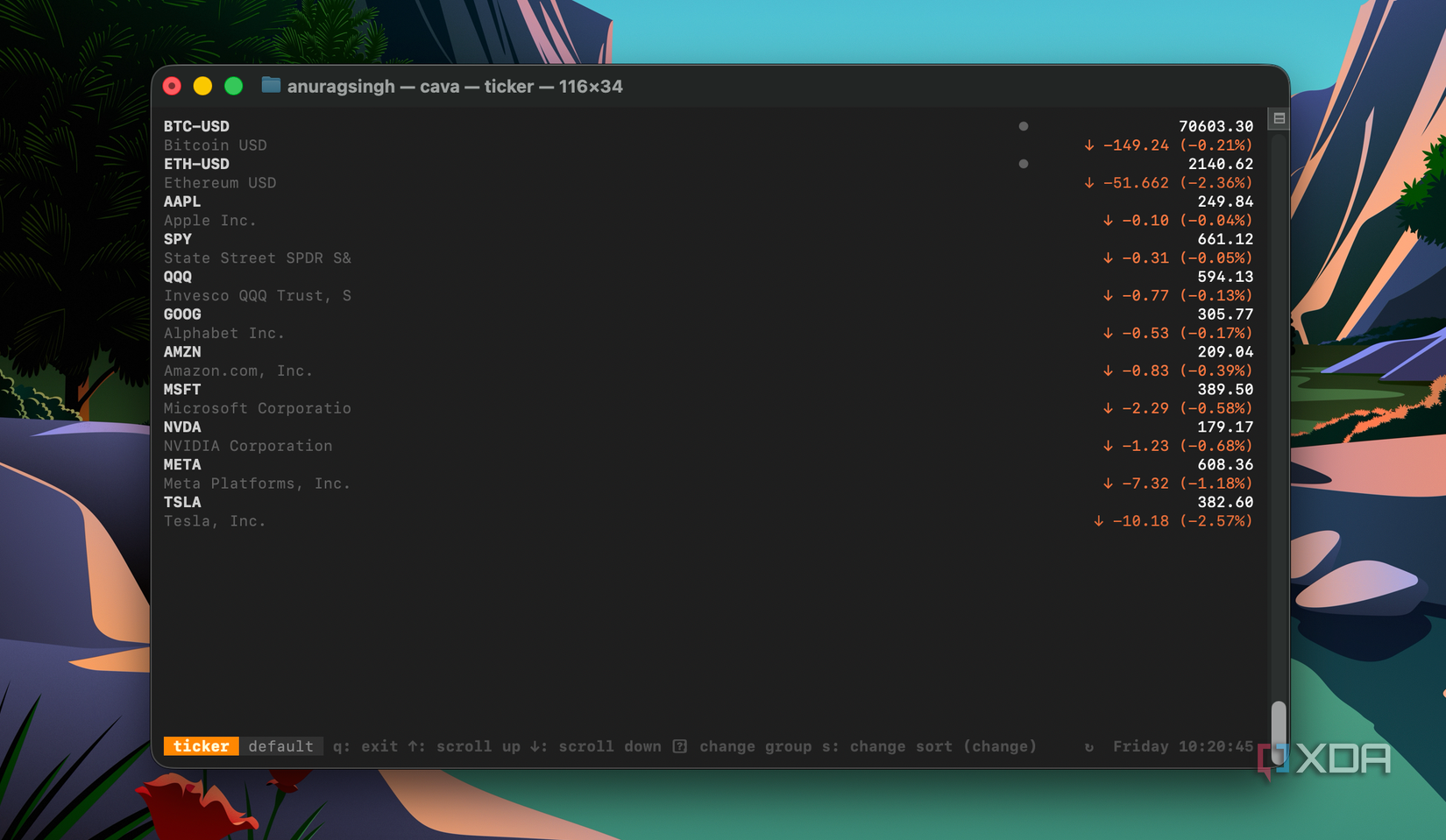Click the Bitcoin price 70603.30

click(1216, 126)
